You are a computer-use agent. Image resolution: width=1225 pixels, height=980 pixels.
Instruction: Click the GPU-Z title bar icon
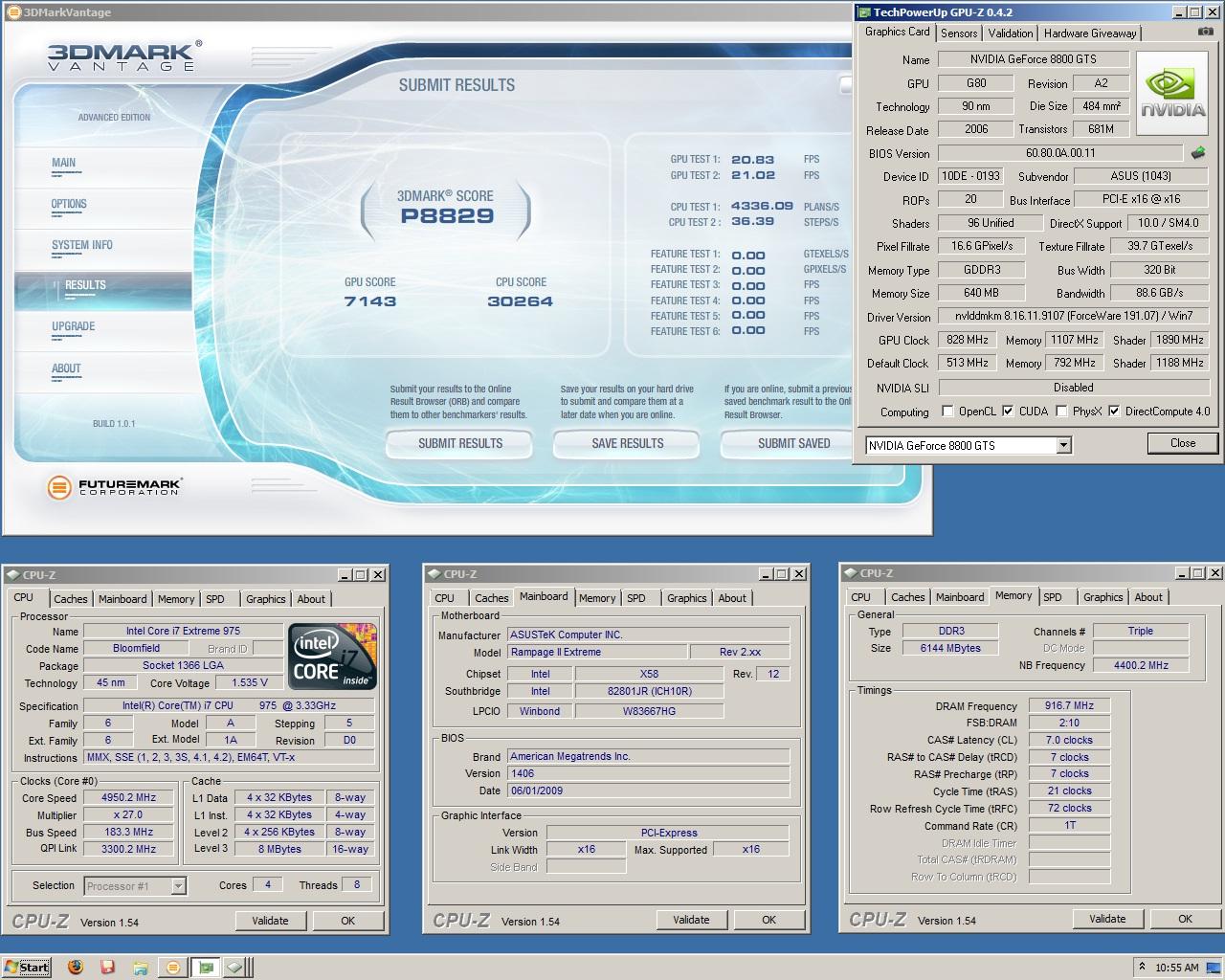[x=863, y=12]
